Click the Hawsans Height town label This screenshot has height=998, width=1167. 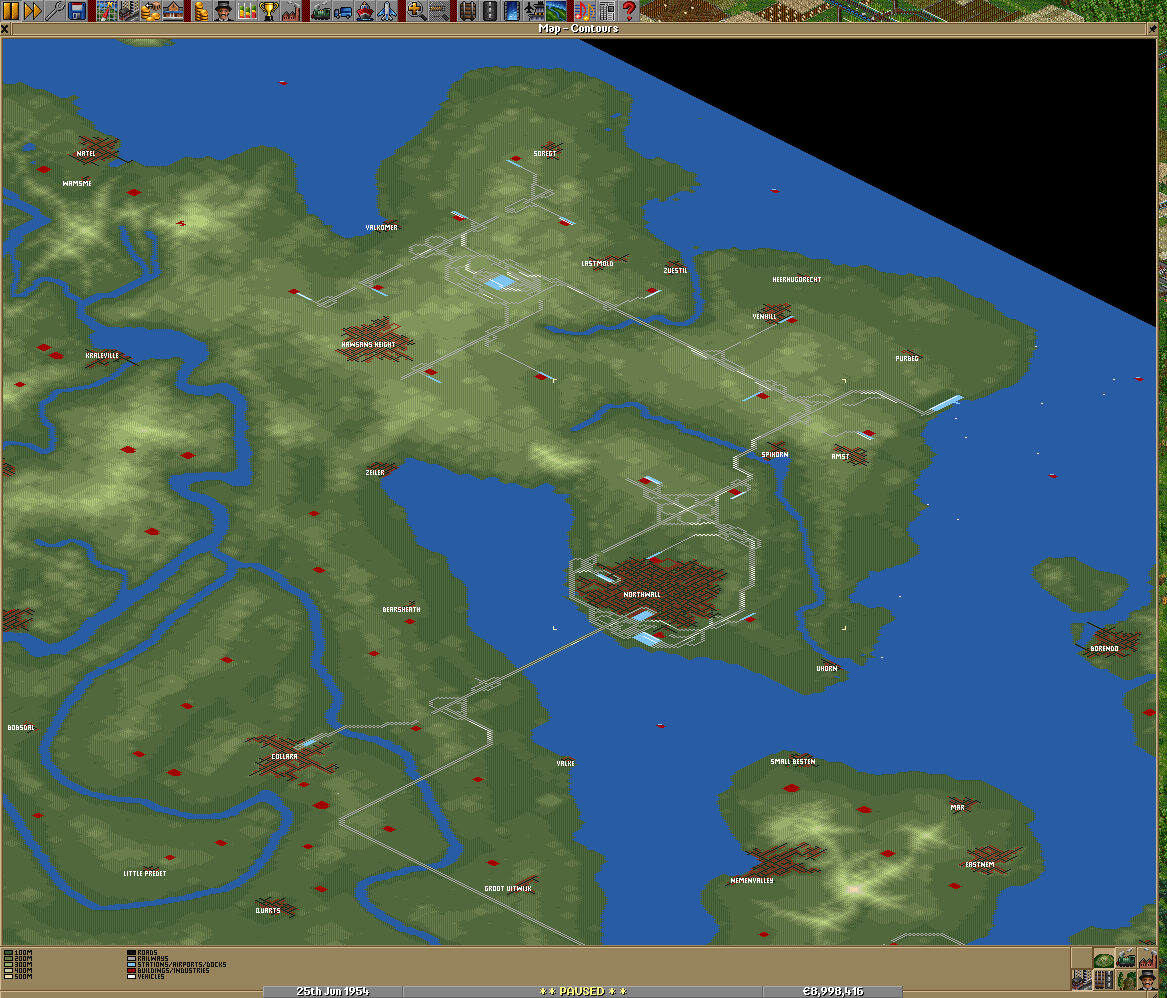(368, 345)
